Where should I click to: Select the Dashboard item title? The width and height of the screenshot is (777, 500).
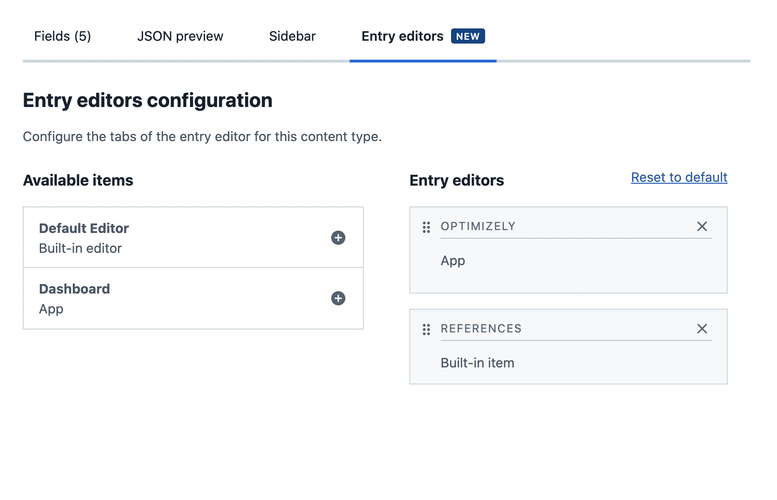click(74, 289)
